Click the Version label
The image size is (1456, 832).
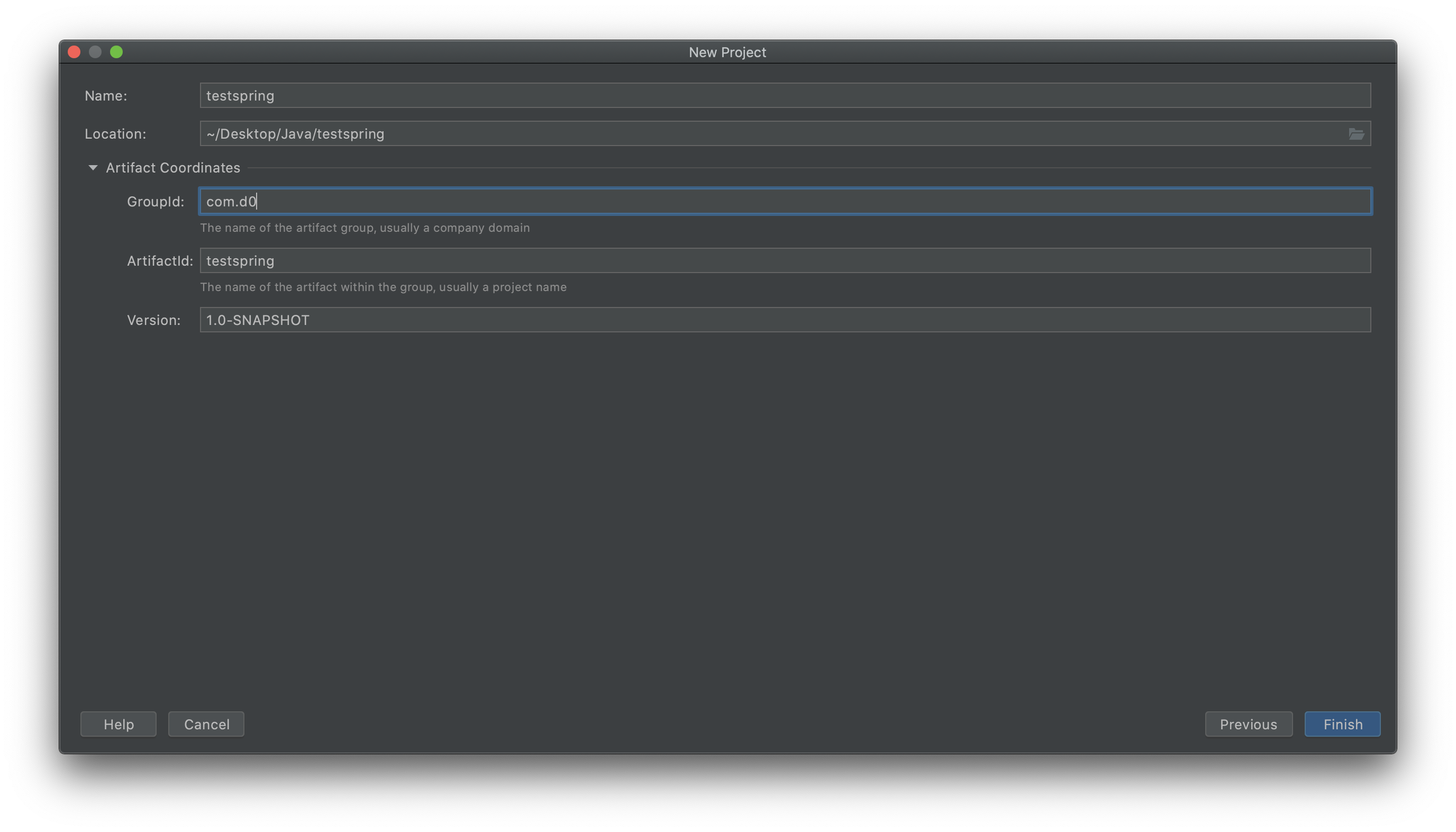click(153, 320)
